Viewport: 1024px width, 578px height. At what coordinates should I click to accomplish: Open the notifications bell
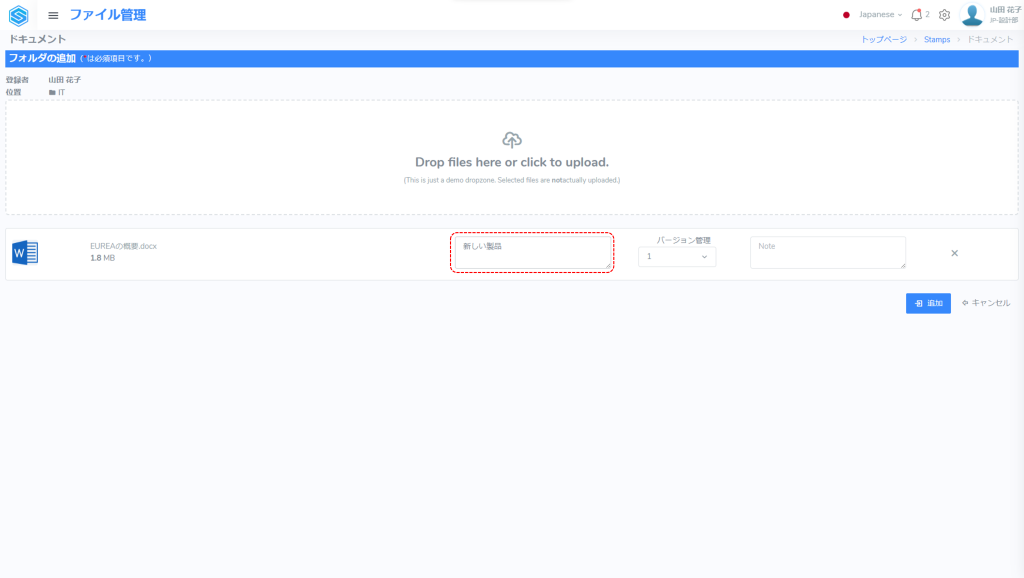coord(916,15)
